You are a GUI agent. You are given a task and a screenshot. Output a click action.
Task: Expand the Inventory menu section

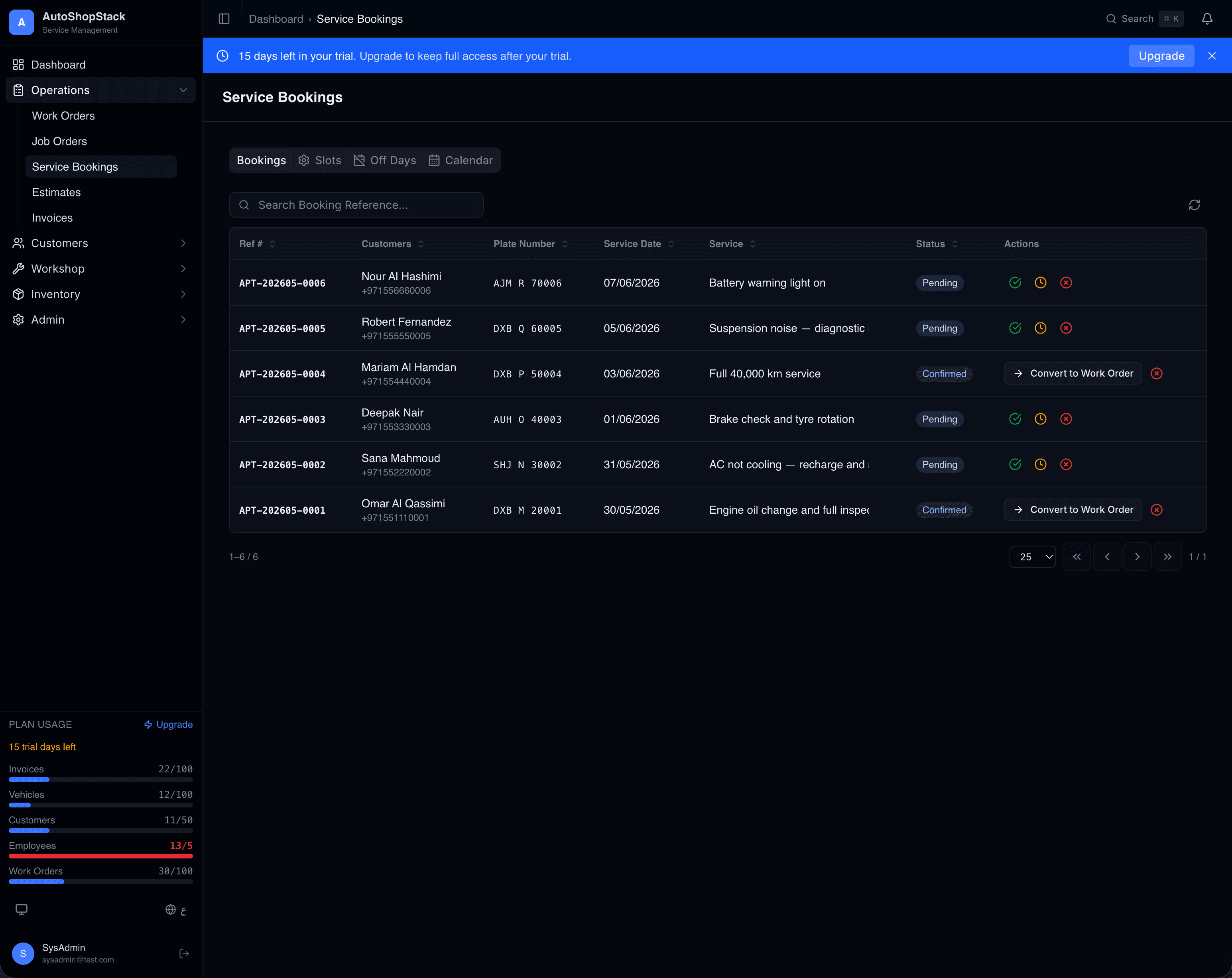100,294
